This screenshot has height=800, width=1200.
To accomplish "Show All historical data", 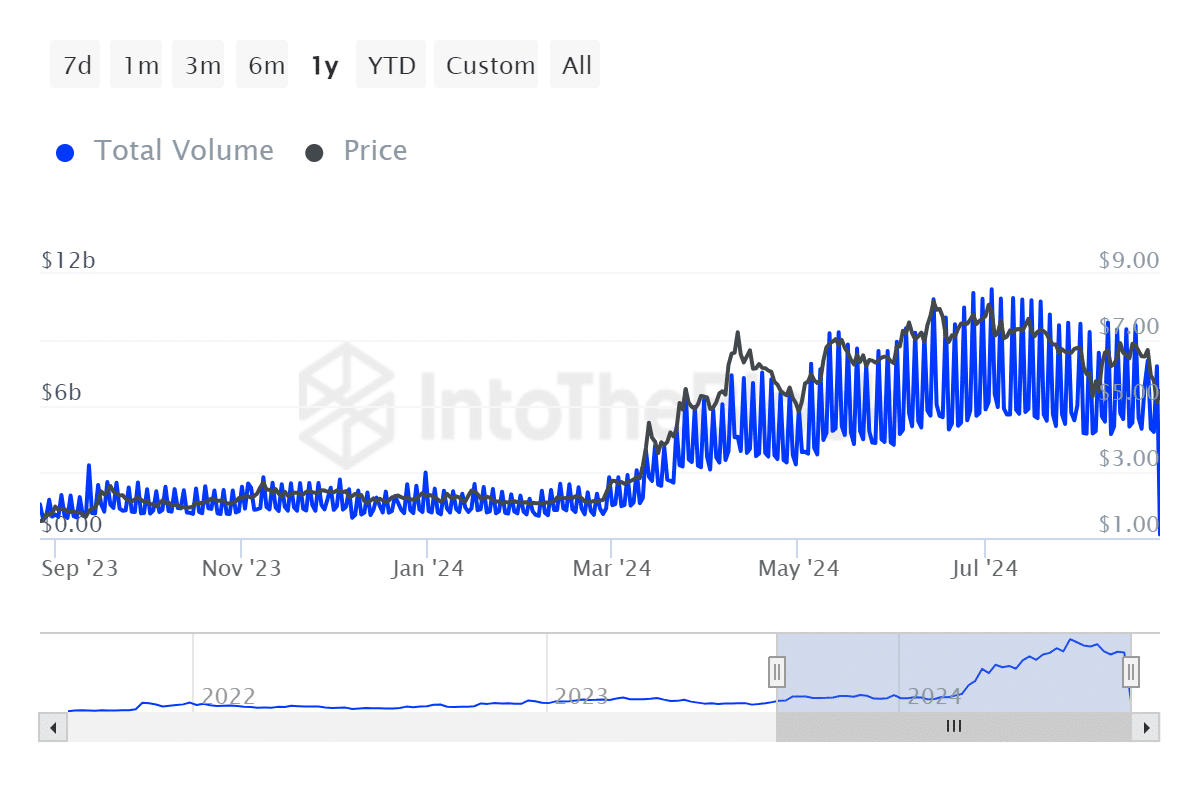I will pos(577,66).
